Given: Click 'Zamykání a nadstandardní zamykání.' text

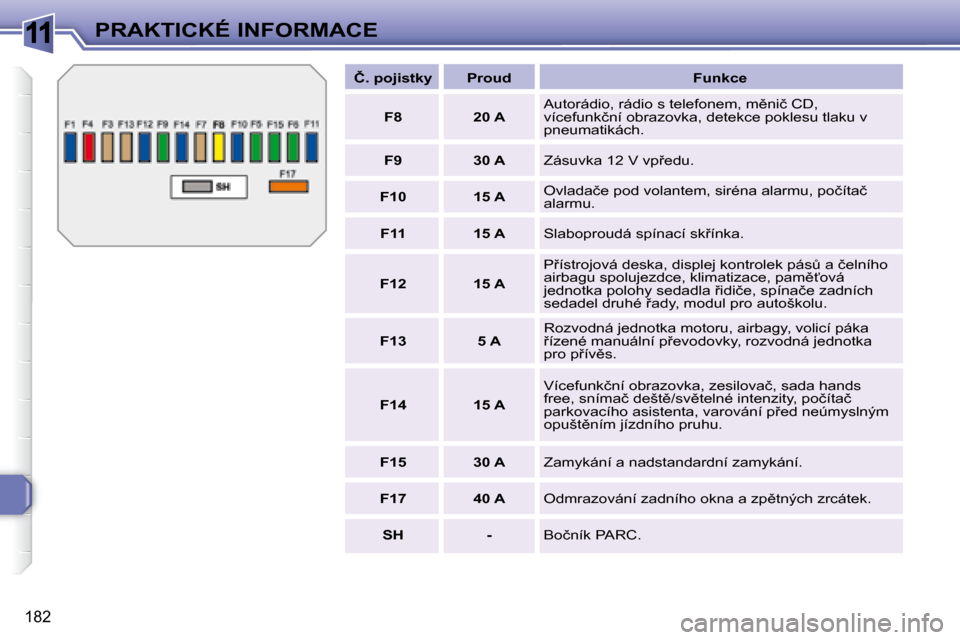Looking at the screenshot, I should 672,462.
